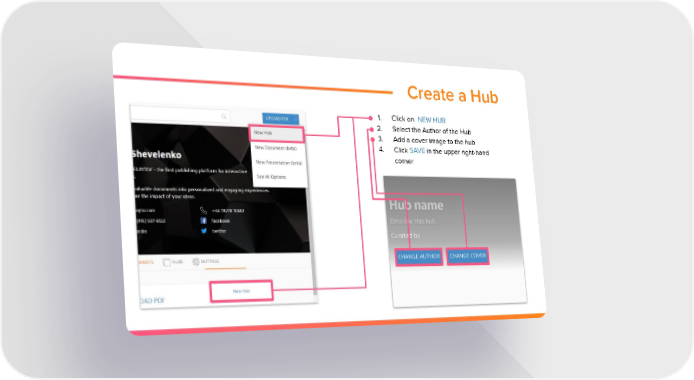Click the CHANGE COVER button
Image resolution: width=694 pixels, height=380 pixels.
(x=467, y=256)
